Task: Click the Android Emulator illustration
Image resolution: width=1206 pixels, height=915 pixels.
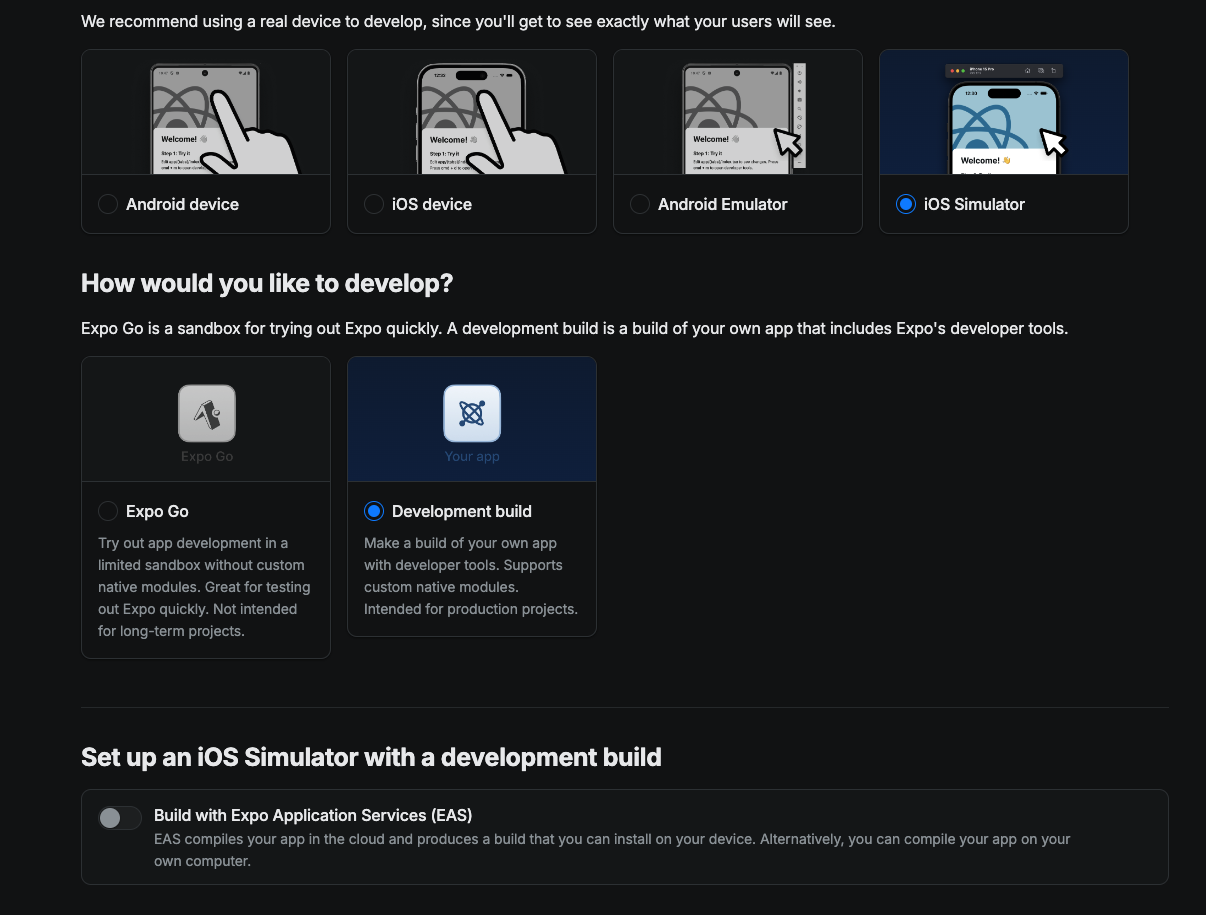Action: point(744,118)
